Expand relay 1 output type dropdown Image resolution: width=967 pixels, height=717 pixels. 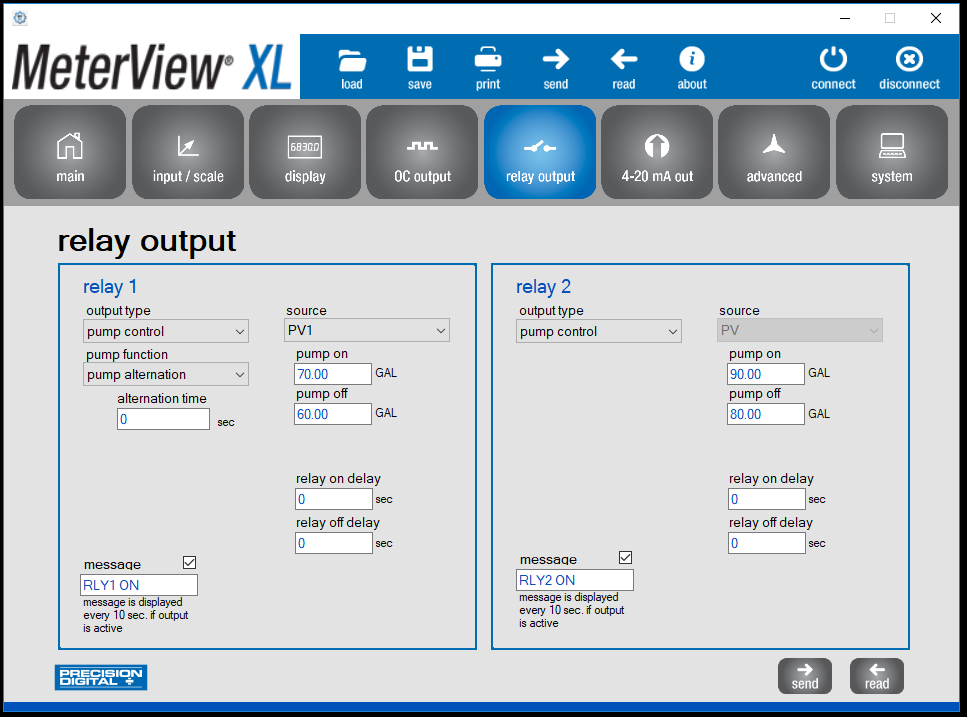[166, 331]
